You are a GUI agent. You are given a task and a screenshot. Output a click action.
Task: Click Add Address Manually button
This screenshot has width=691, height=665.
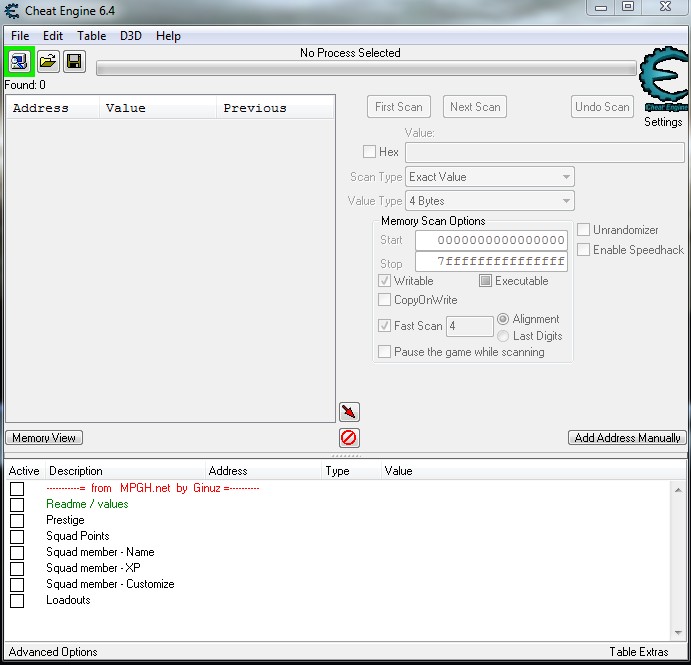point(627,438)
